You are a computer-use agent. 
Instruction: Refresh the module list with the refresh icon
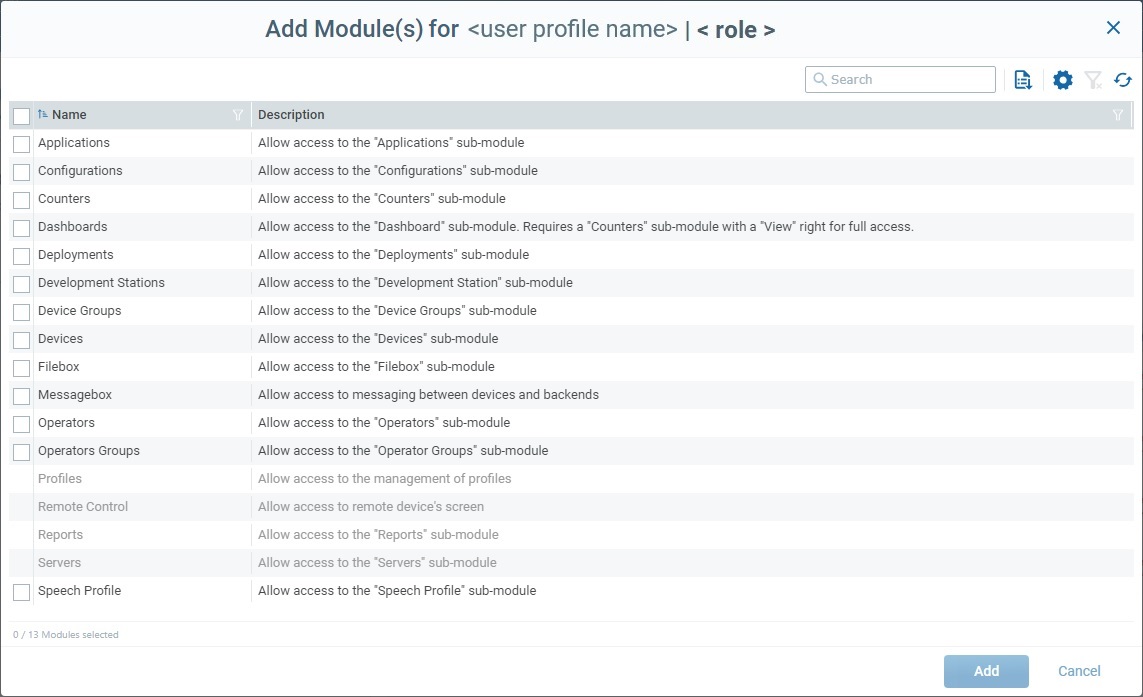1122,79
